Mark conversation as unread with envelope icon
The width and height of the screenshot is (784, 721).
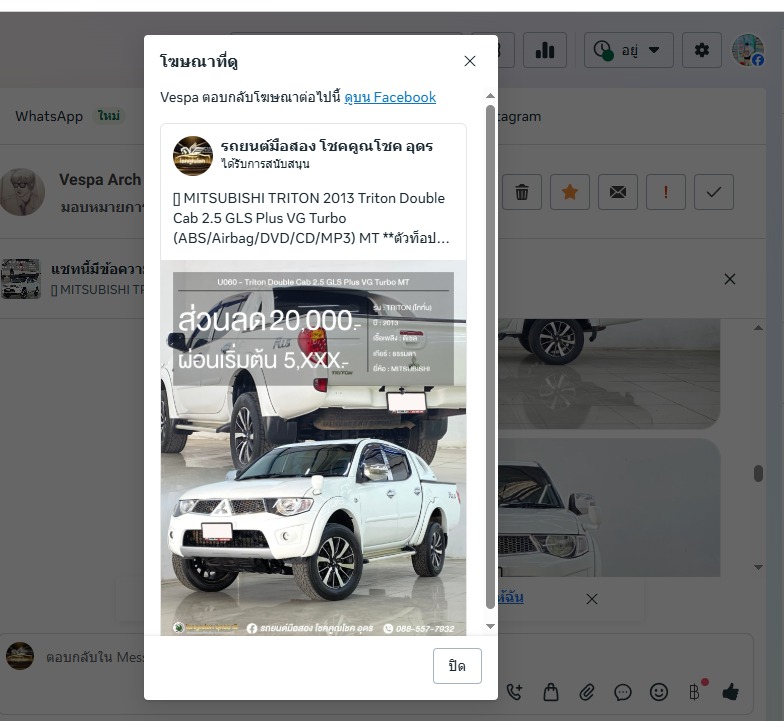618,192
